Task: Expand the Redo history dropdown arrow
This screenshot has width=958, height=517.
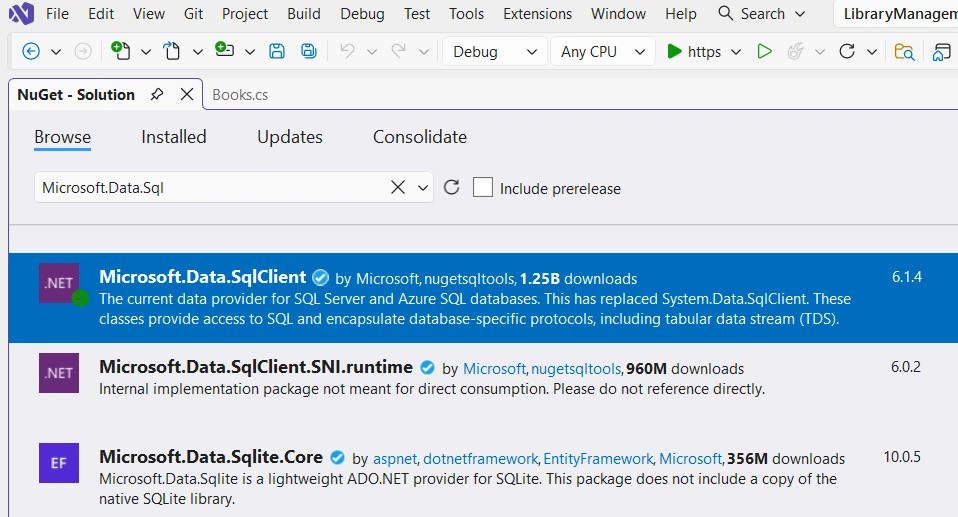Action: click(x=423, y=52)
